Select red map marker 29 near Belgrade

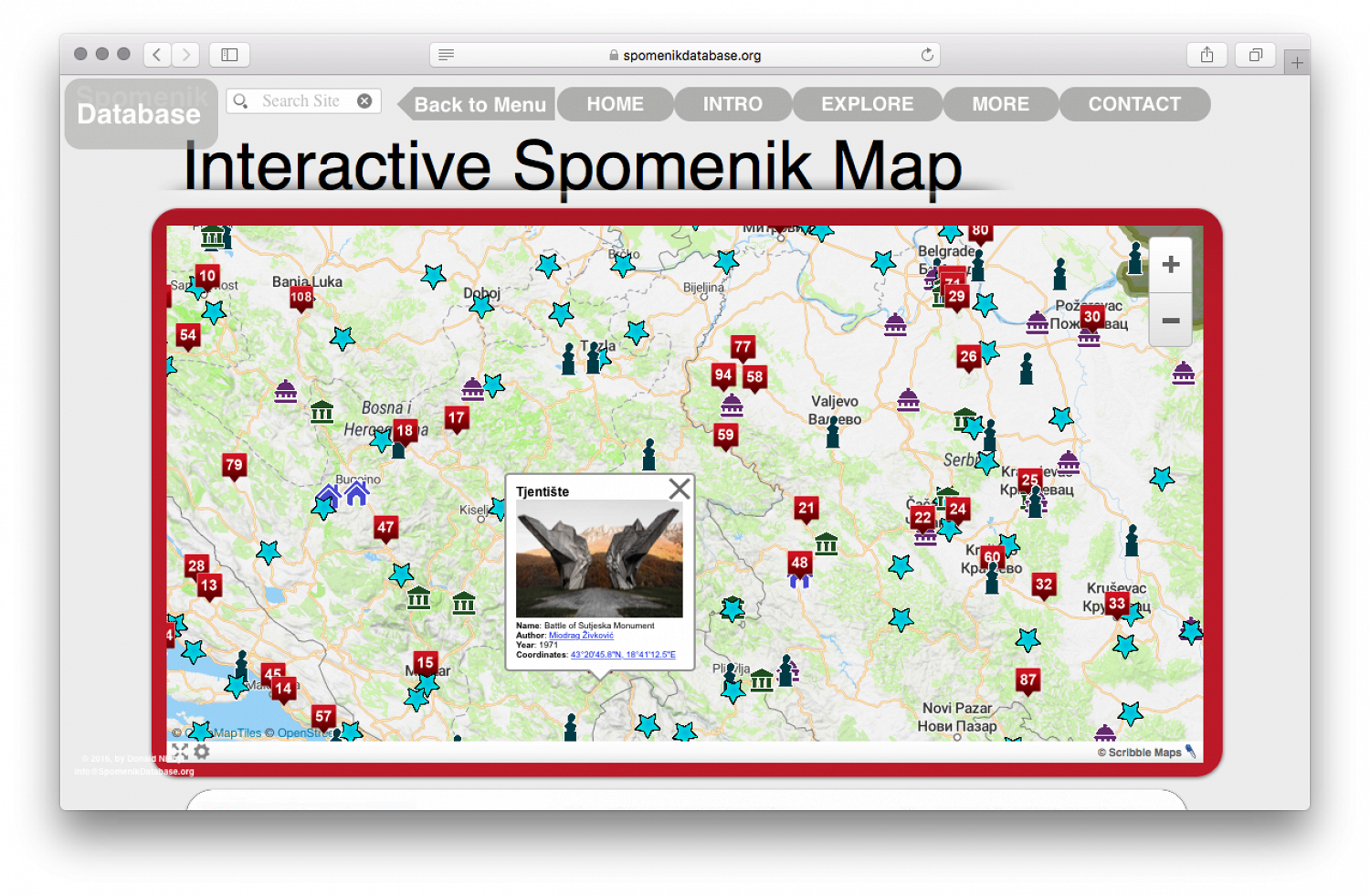[x=956, y=298]
